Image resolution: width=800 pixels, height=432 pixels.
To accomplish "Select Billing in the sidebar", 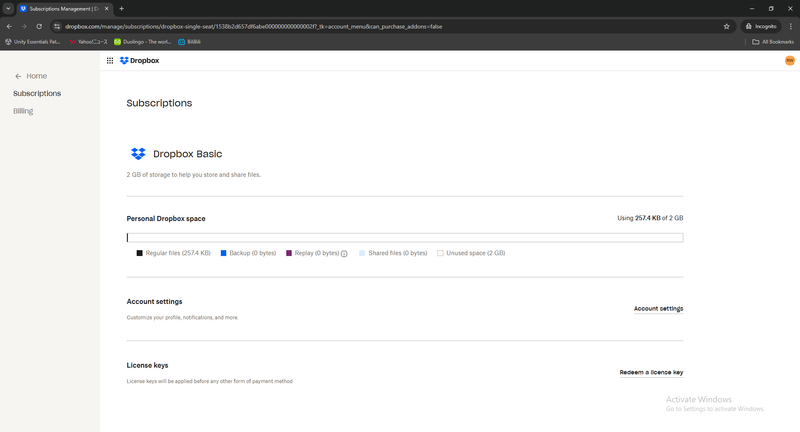I will coord(23,111).
